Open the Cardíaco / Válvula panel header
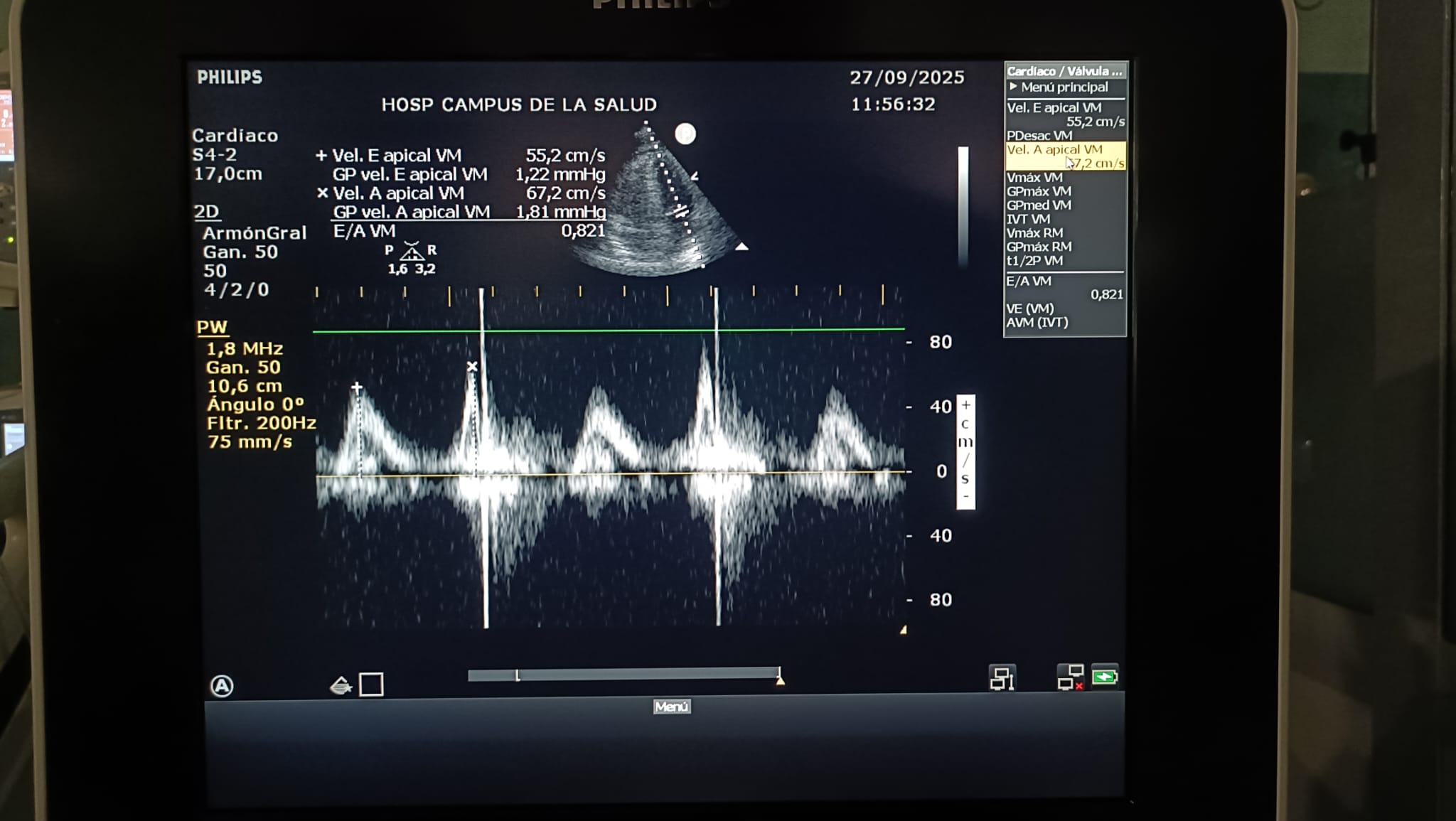This screenshot has height=821, width=1456. point(1064,71)
